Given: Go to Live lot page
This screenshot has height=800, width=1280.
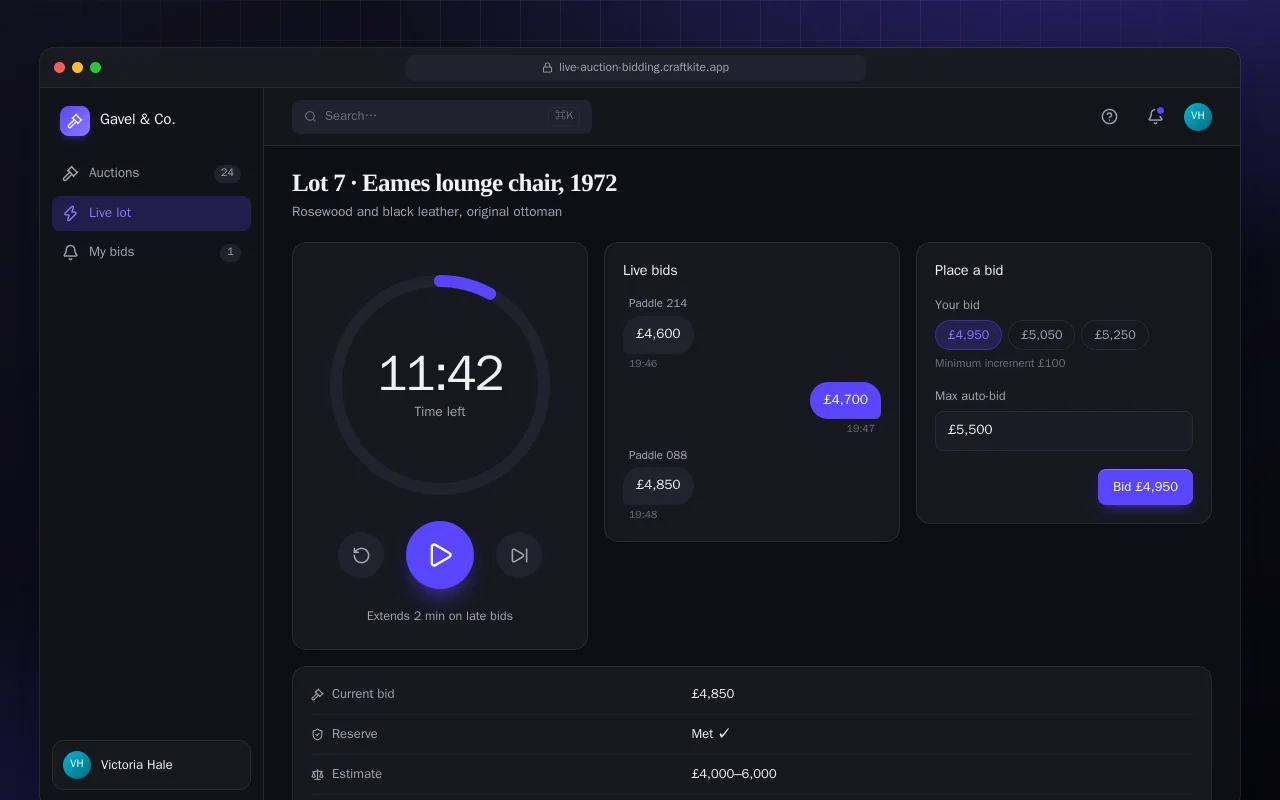Looking at the screenshot, I should [151, 213].
